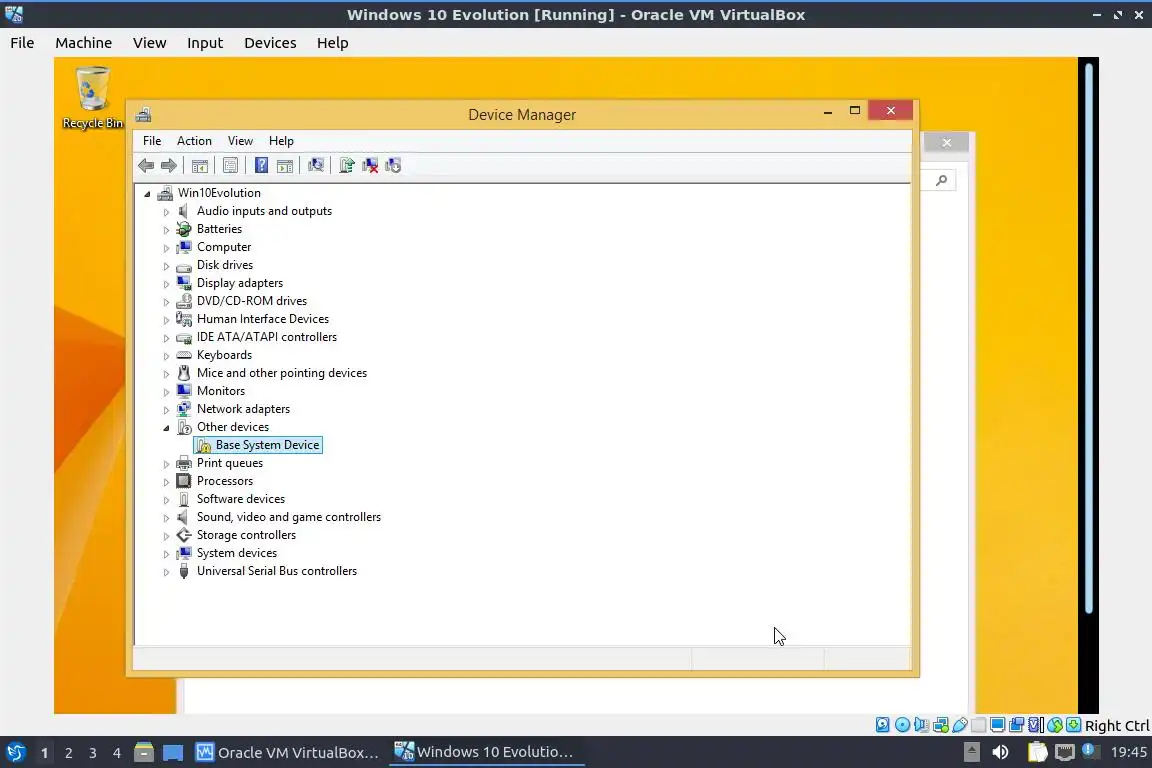Click Scan for hardware changes toolbar icon
1152x768 pixels.
(x=316, y=165)
